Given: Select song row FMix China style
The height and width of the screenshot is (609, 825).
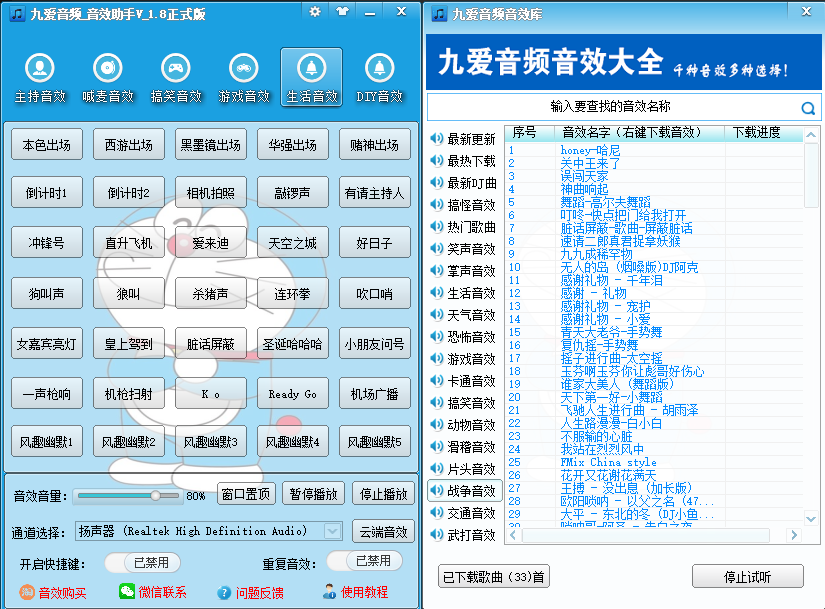Looking at the screenshot, I should 654,462.
